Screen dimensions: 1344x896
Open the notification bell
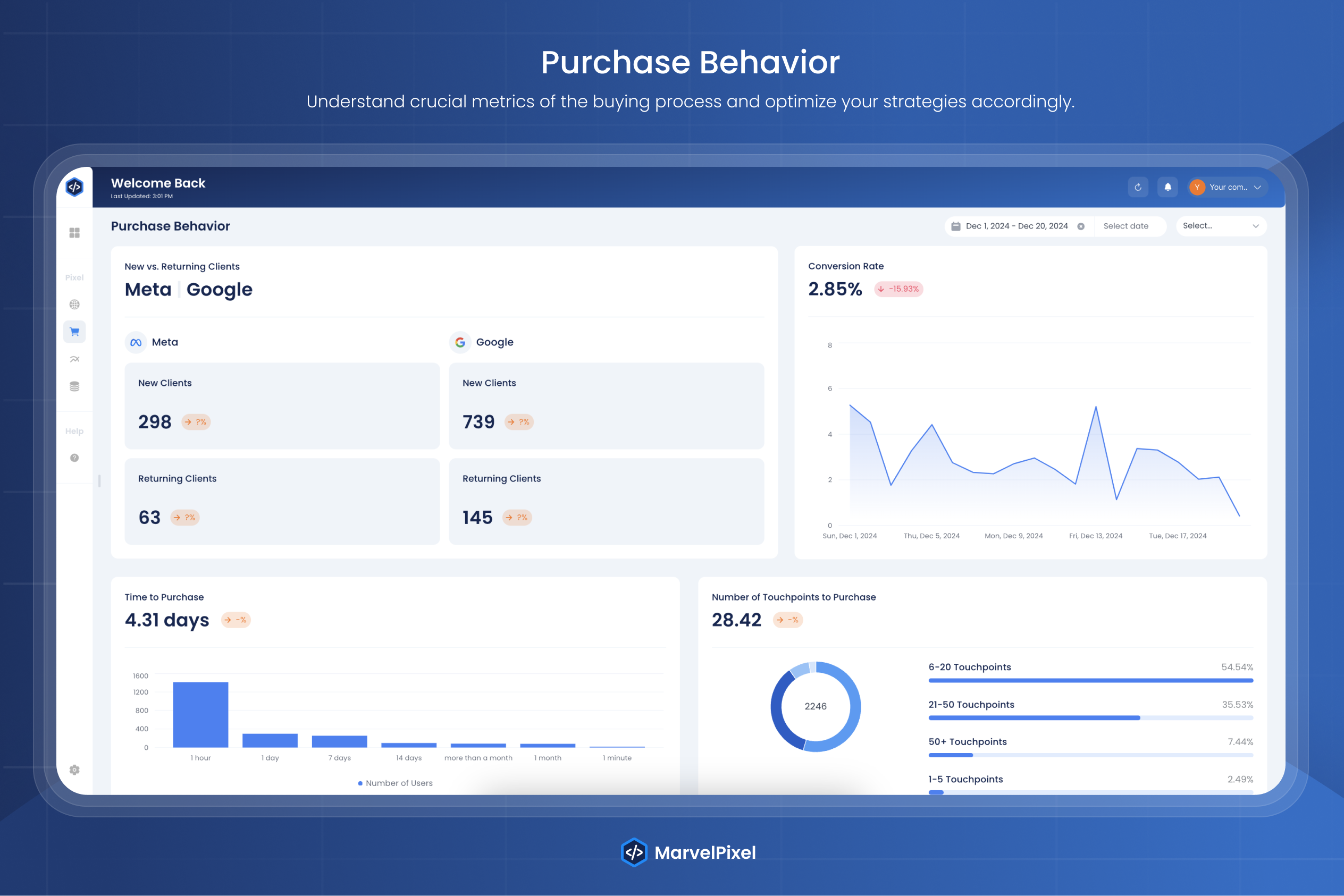point(1167,187)
